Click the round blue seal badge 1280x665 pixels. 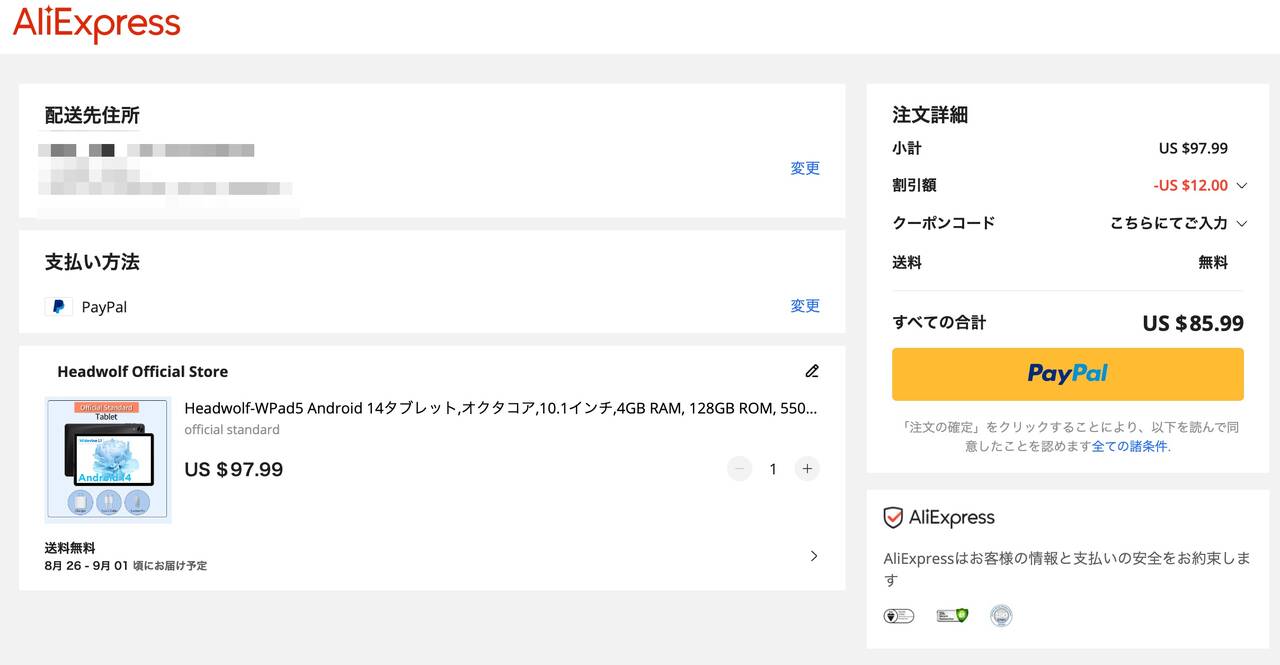[x=1001, y=615]
